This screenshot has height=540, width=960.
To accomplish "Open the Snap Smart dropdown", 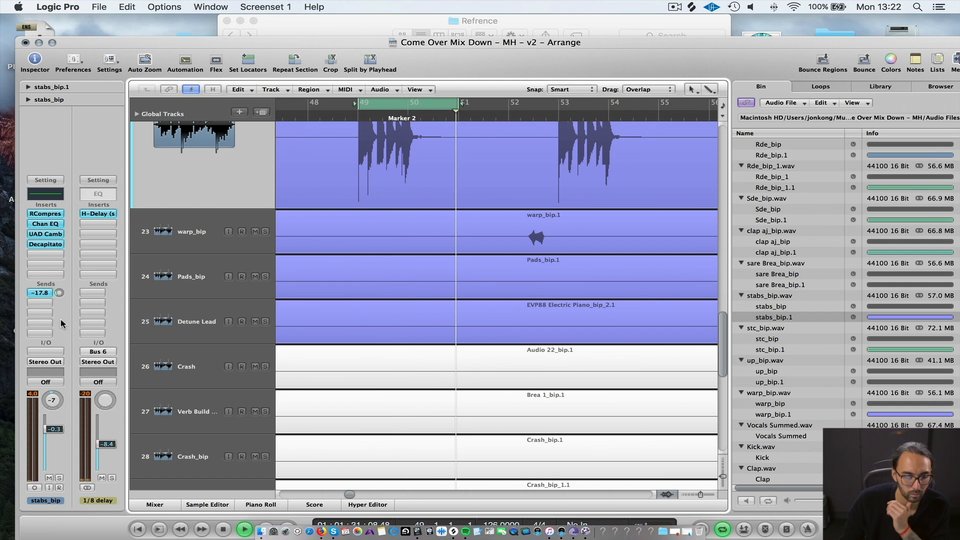I will 571,89.
